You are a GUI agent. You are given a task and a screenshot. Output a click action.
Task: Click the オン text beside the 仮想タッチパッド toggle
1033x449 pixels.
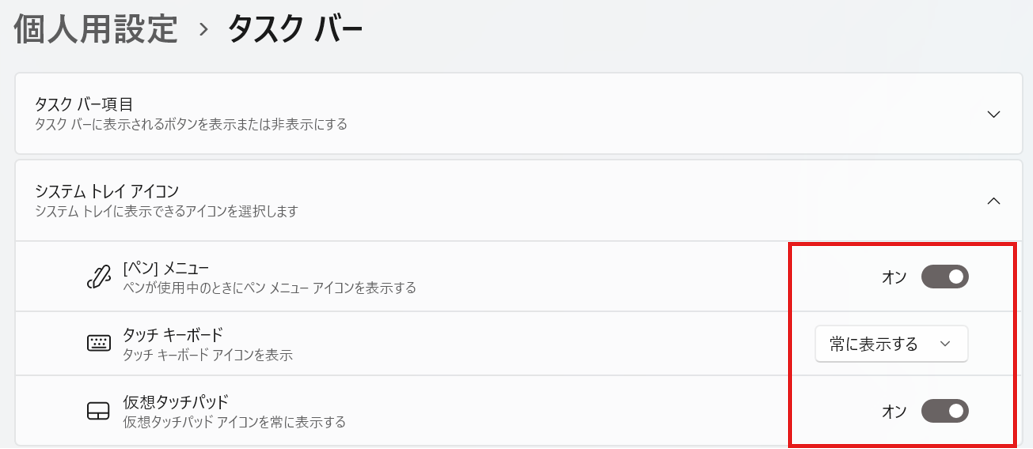point(894,410)
